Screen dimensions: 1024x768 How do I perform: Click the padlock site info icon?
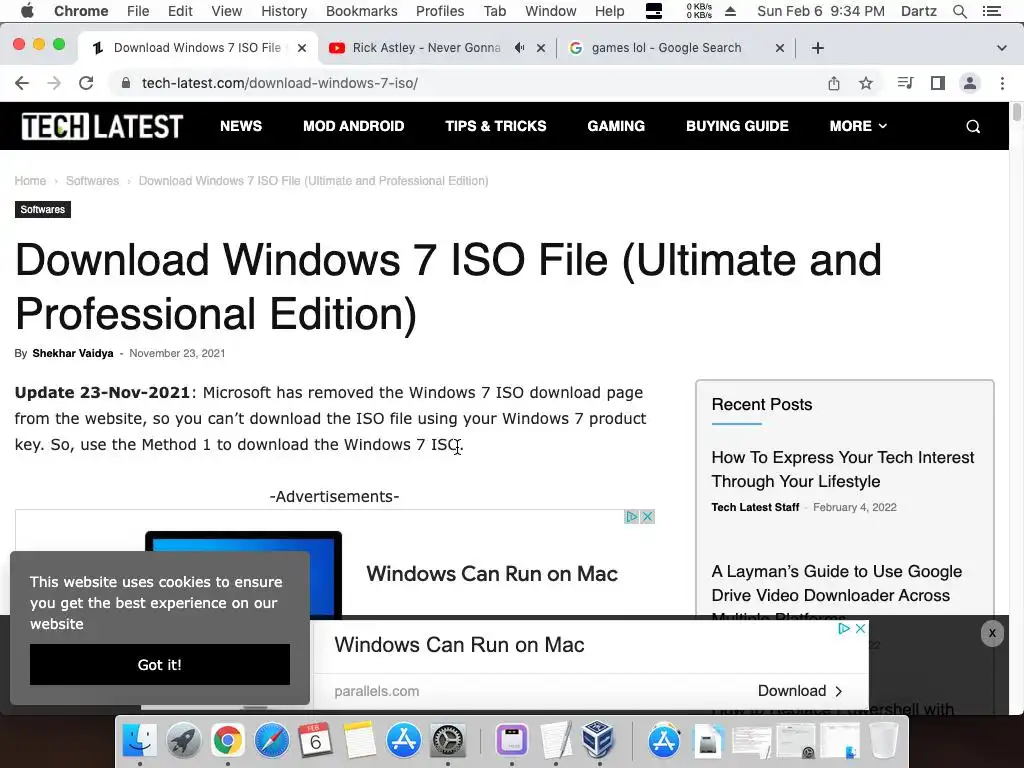coord(126,83)
